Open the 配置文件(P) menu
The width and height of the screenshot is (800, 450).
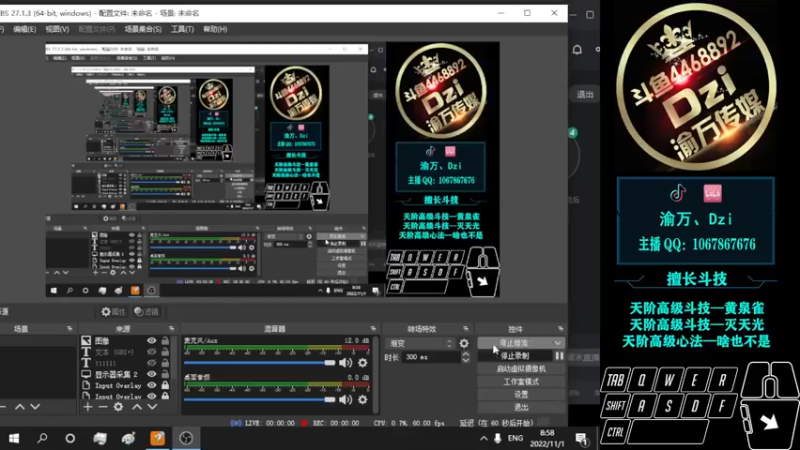click(96, 29)
